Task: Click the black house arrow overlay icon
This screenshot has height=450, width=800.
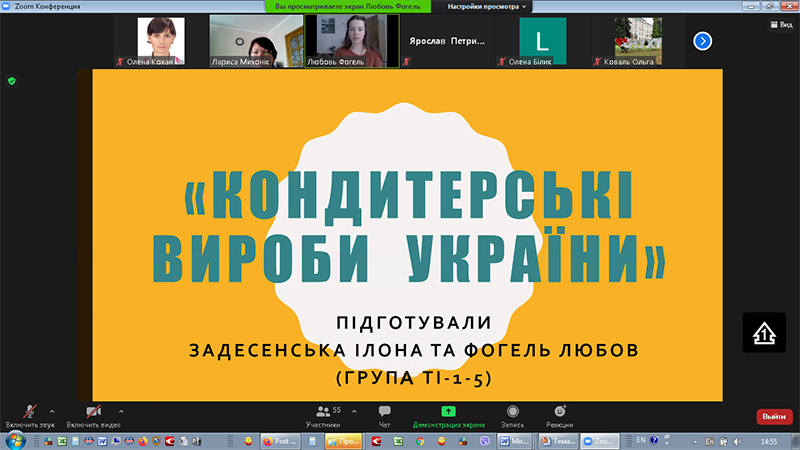Action: (x=764, y=333)
